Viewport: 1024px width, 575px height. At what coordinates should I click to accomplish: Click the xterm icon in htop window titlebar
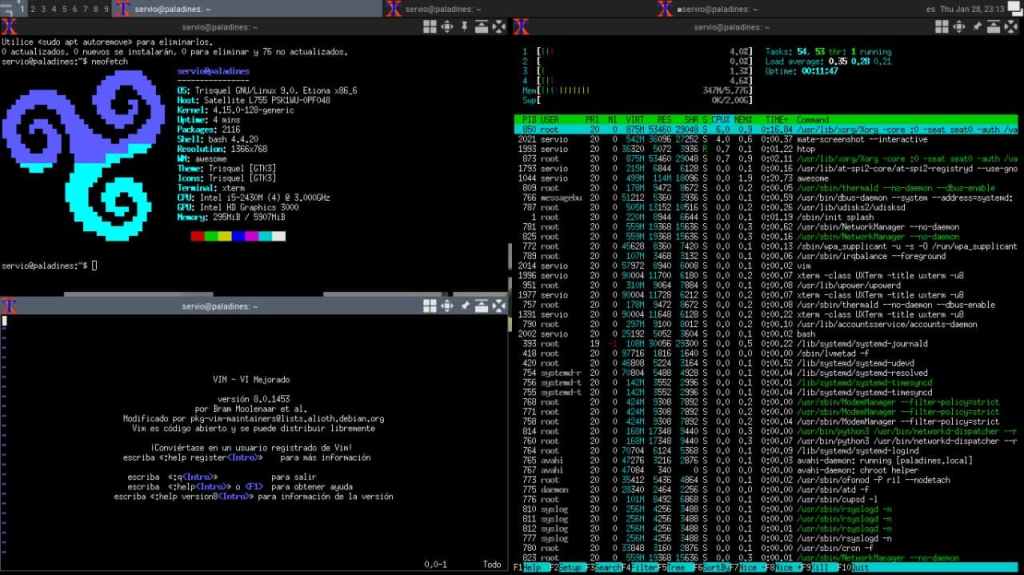(x=520, y=27)
